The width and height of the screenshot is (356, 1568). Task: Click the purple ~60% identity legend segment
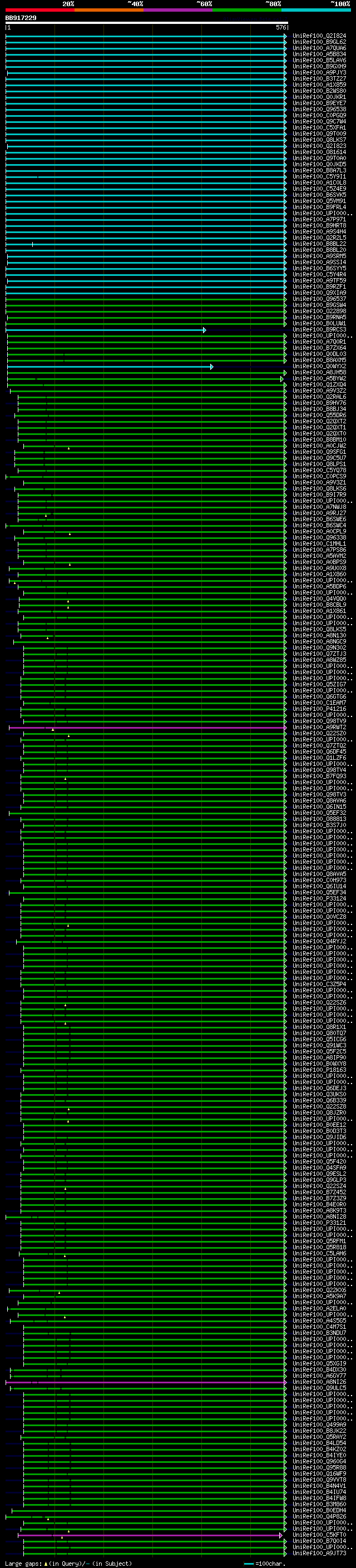tap(179, 11)
